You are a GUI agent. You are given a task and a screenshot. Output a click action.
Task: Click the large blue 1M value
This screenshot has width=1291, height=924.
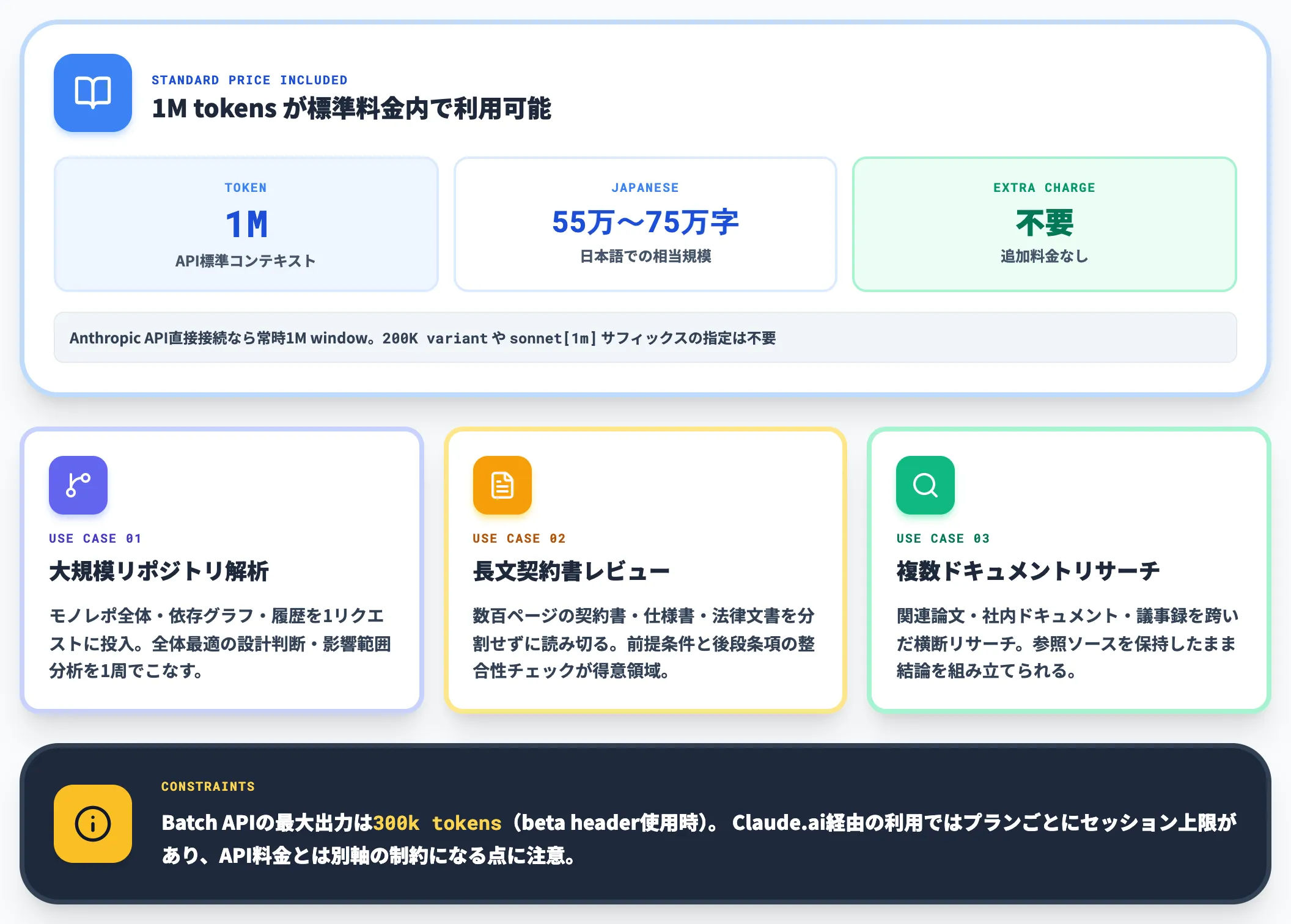click(246, 224)
